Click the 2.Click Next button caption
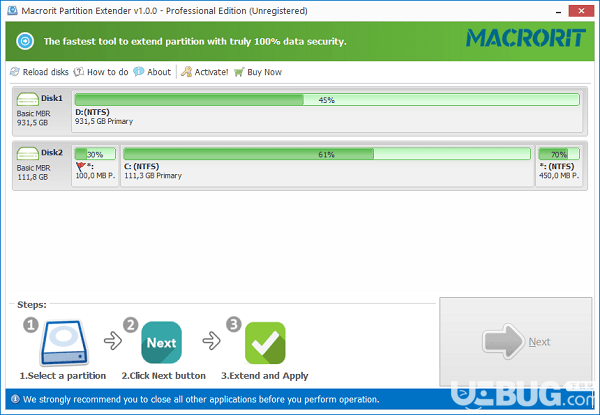 pos(164,376)
